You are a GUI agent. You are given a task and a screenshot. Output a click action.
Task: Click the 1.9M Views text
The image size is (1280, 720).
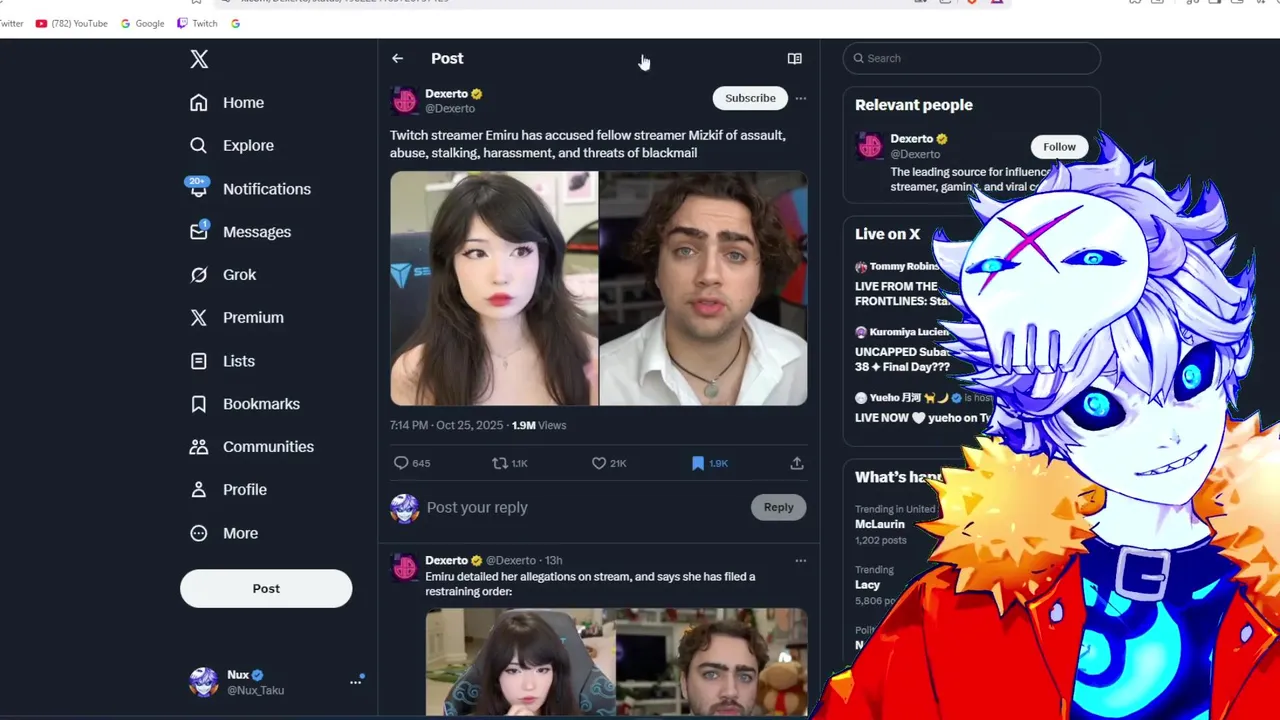coord(539,425)
